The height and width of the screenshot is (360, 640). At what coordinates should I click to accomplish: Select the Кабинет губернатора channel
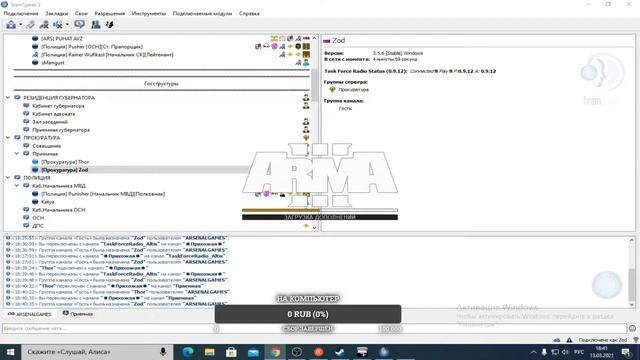(x=58, y=106)
